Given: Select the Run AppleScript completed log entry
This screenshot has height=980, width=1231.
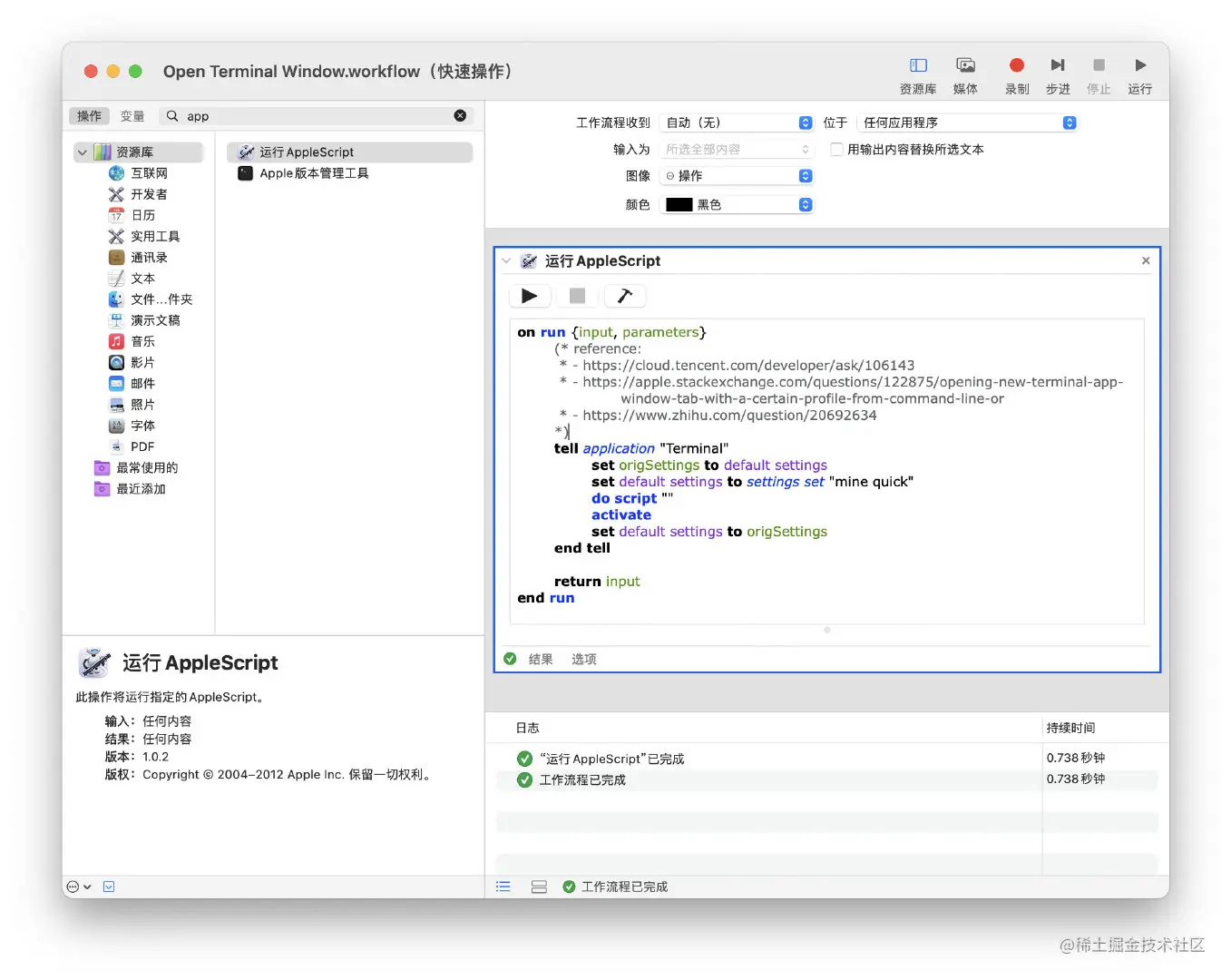Looking at the screenshot, I should pos(826,758).
